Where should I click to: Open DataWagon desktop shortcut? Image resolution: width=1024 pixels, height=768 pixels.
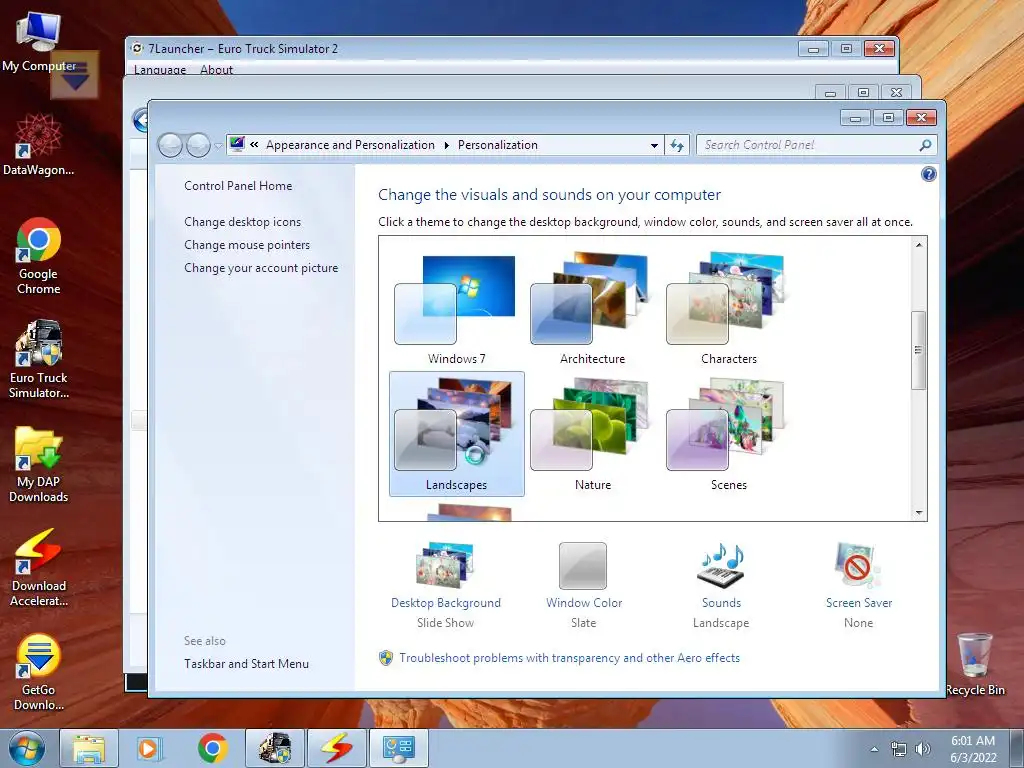[x=39, y=145]
